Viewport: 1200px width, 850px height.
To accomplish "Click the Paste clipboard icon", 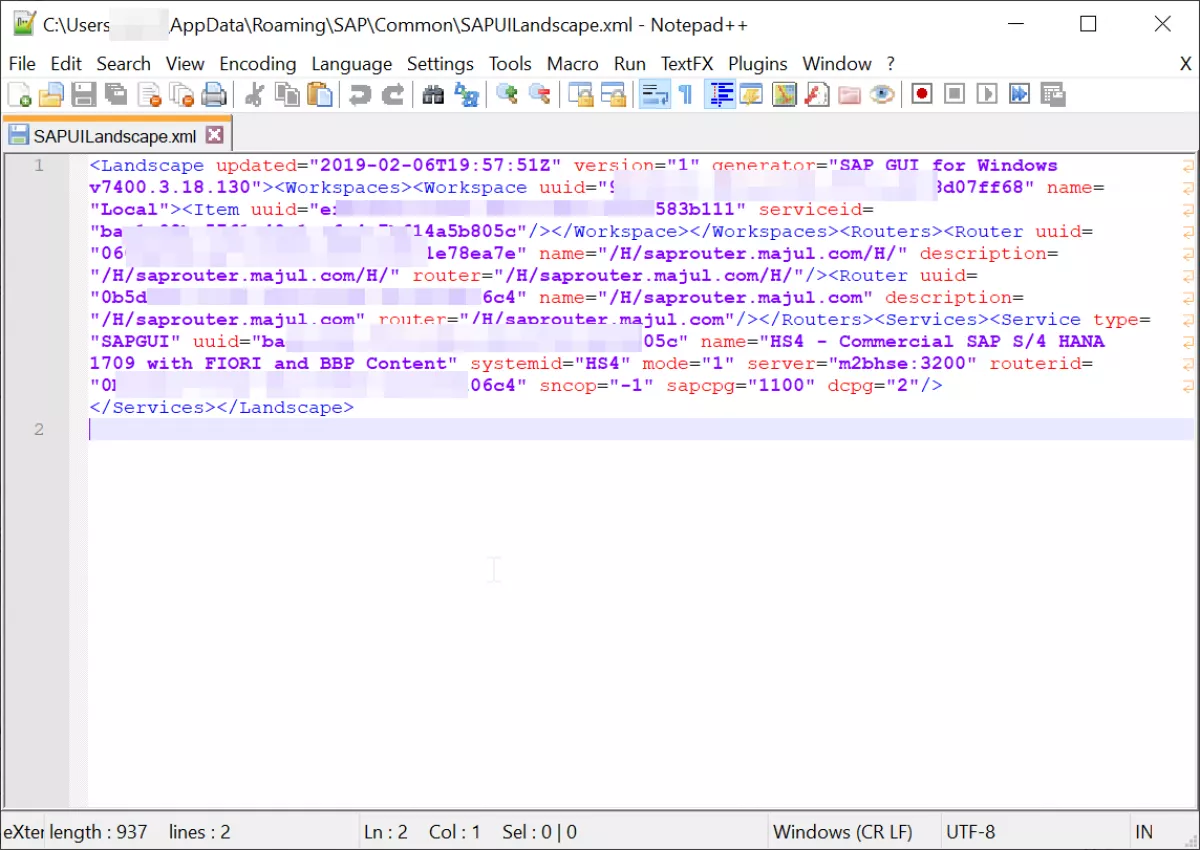I will coord(319,95).
